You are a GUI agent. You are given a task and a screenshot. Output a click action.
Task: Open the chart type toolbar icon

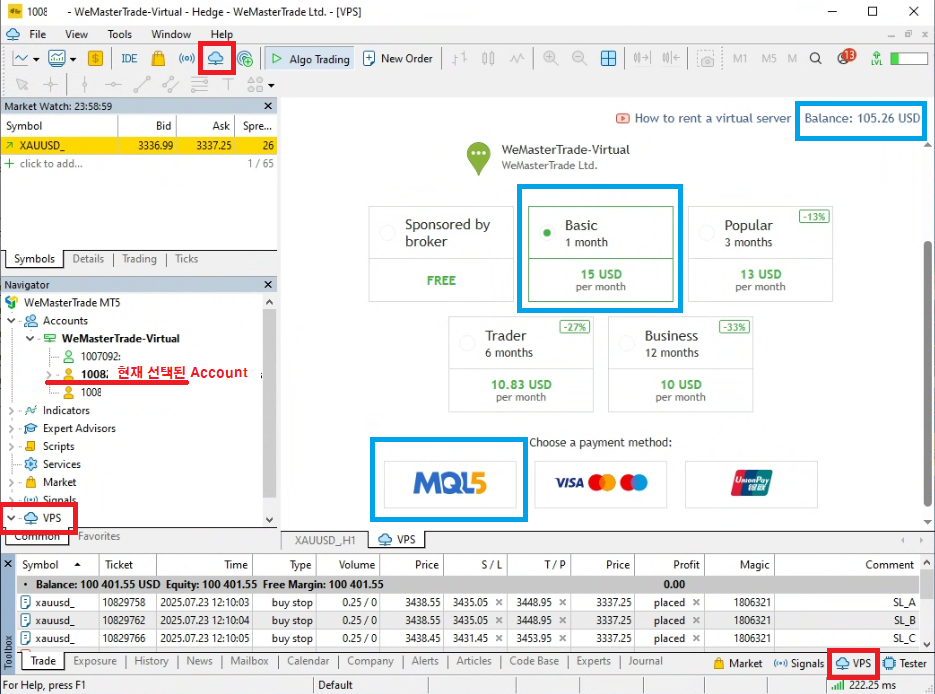21,58
